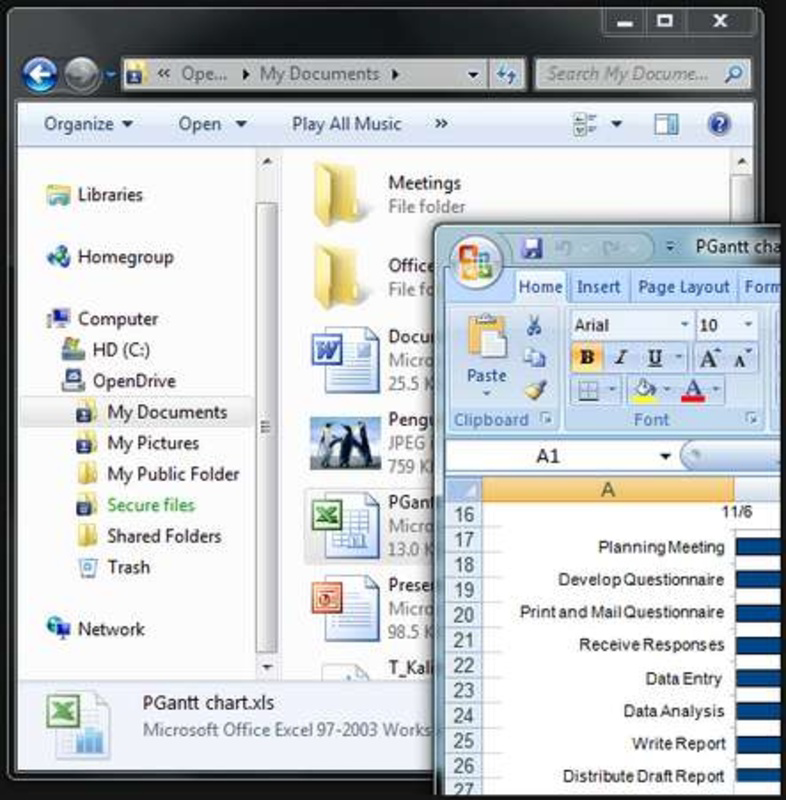The image size is (786, 800).
Task: Open the Organize menu
Action: pos(88,124)
